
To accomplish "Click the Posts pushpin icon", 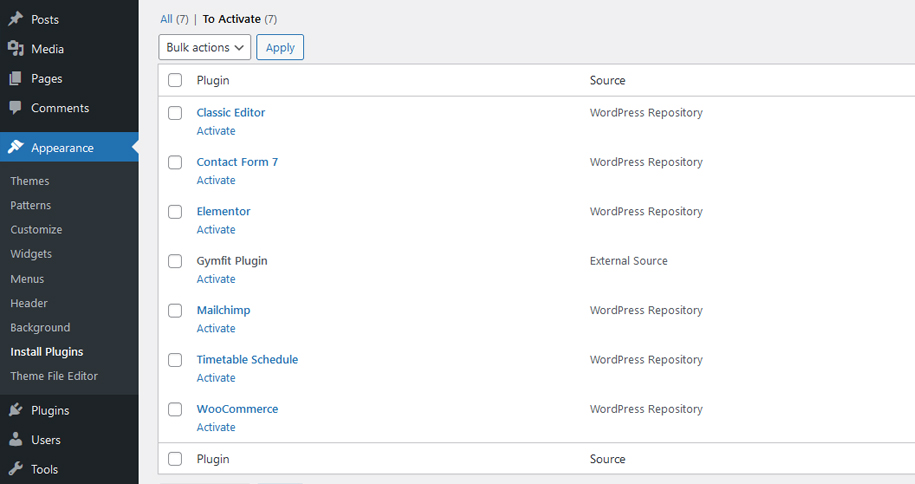I will point(16,19).
